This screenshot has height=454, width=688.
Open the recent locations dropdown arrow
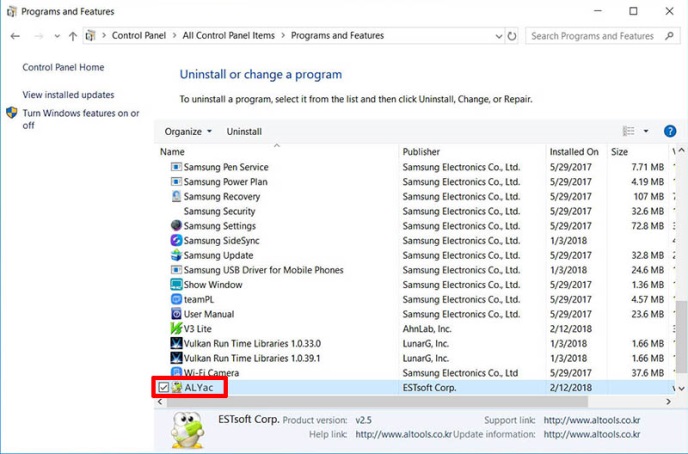(57, 36)
